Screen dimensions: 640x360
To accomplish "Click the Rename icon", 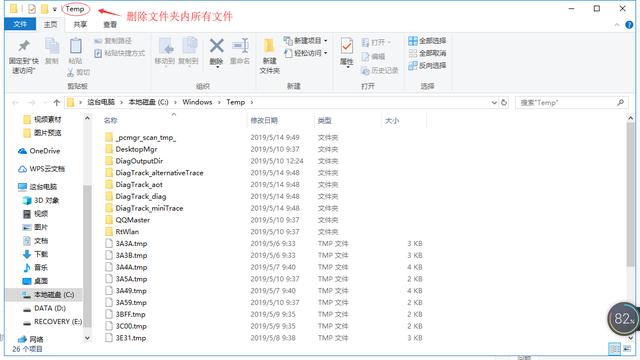I will (240, 46).
